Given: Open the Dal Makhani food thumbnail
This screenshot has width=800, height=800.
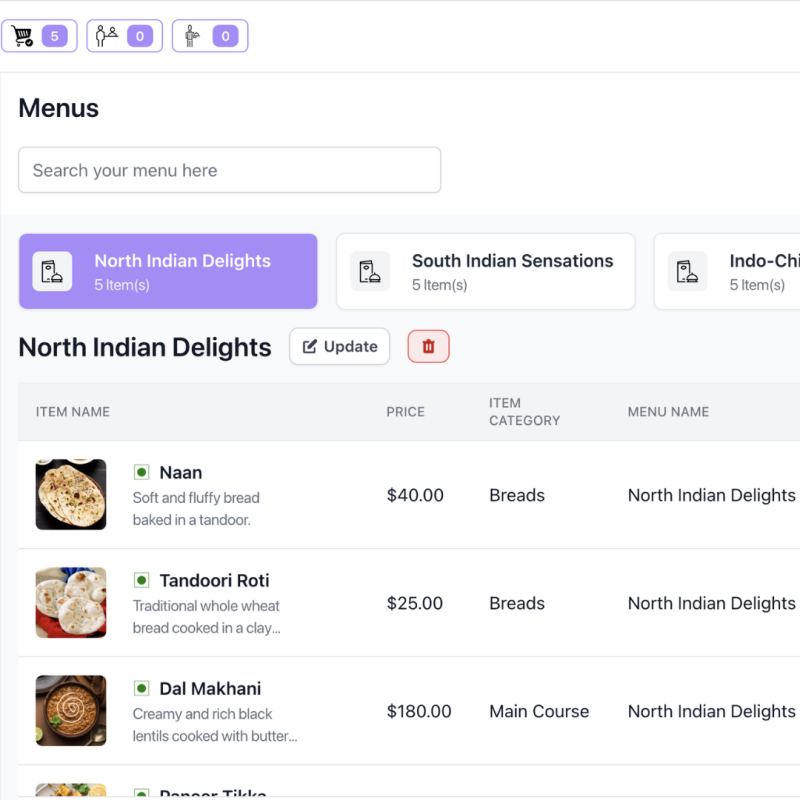Looking at the screenshot, I should (70, 710).
